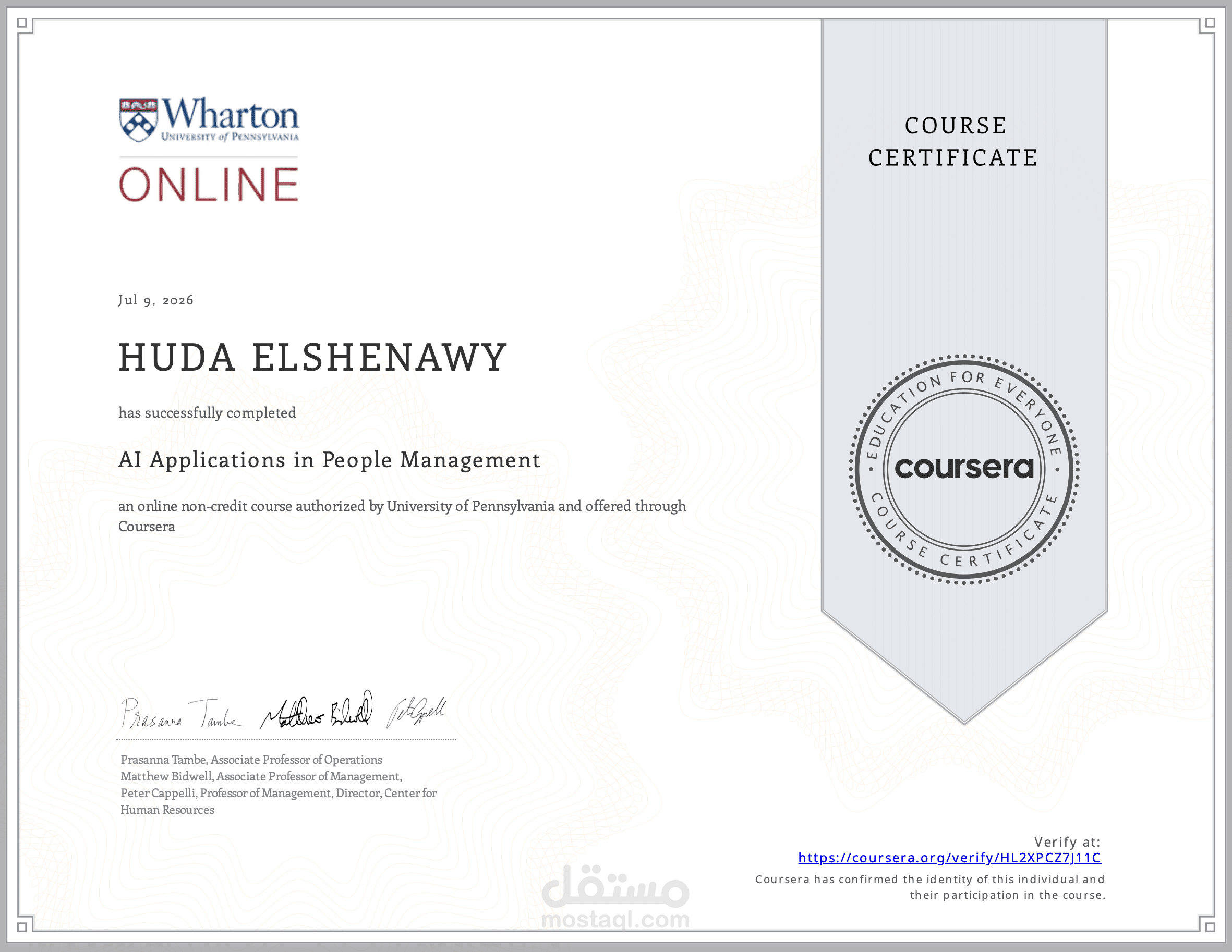The height and width of the screenshot is (952, 1232).
Task: Open the coursera.org verify link
Action: click(x=949, y=858)
